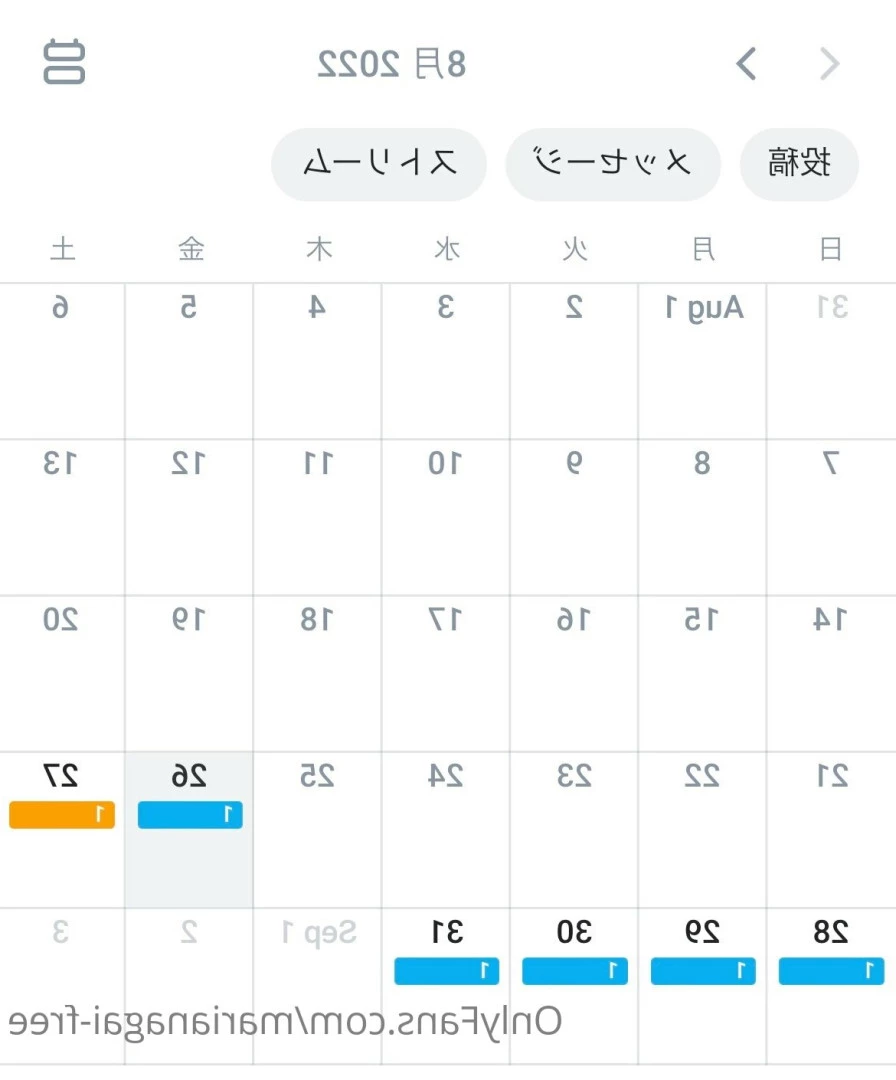Screen dimensions: 896x1080
Task: Open the blue event on August 28
Action: [831, 971]
